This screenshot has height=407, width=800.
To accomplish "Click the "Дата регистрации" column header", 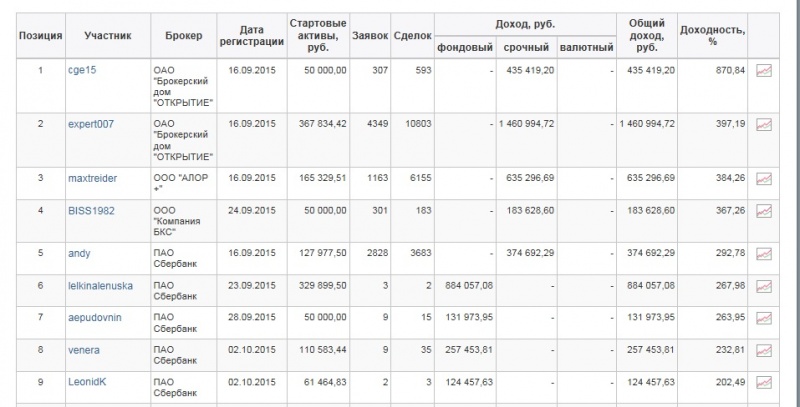I will pos(252,36).
